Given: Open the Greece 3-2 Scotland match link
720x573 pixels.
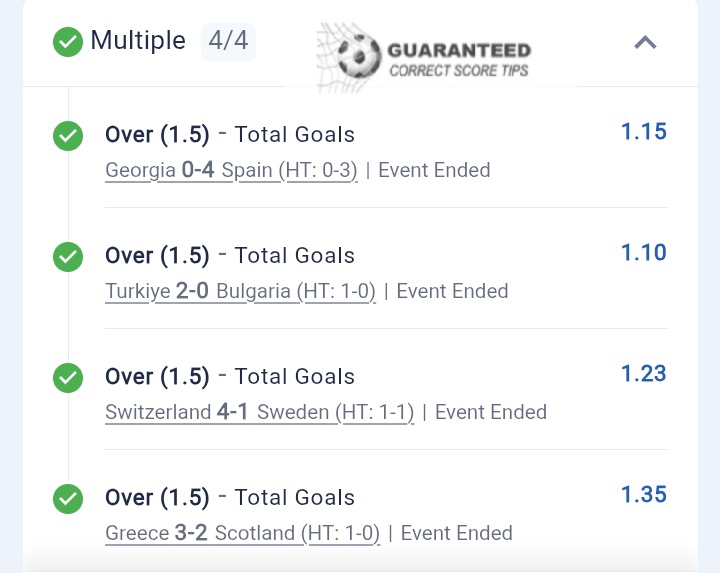Looking at the screenshot, I should [242, 533].
